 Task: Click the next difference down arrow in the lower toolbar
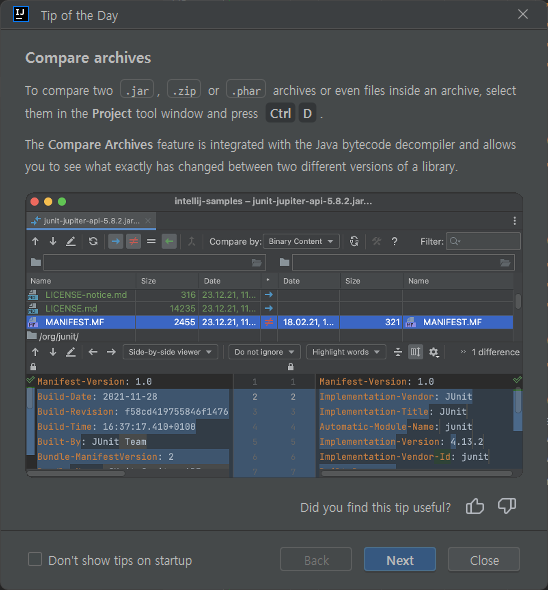click(x=53, y=352)
